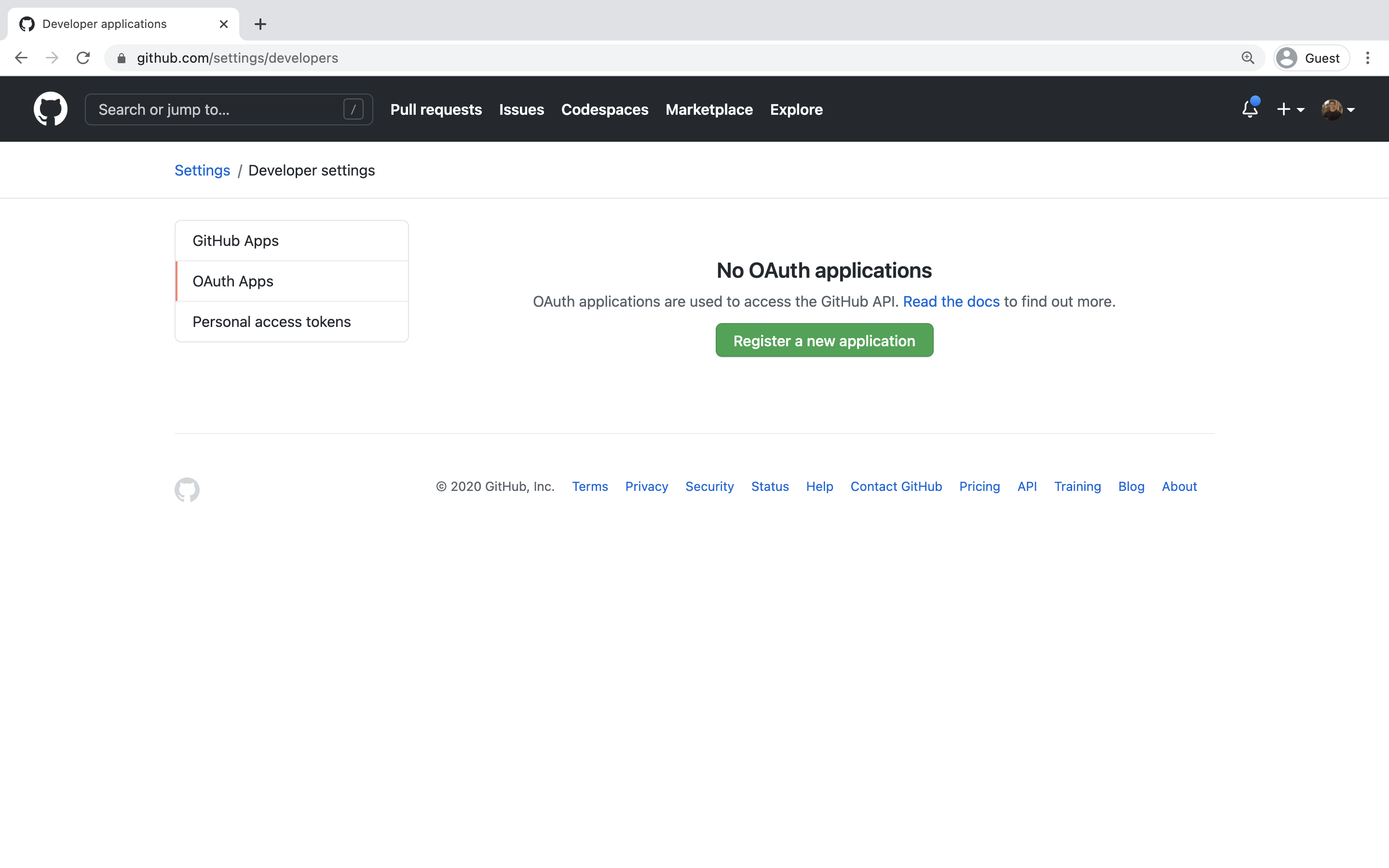Click the Guest profile icon in browser toolbar
The width and height of the screenshot is (1389, 868).
1287,57
